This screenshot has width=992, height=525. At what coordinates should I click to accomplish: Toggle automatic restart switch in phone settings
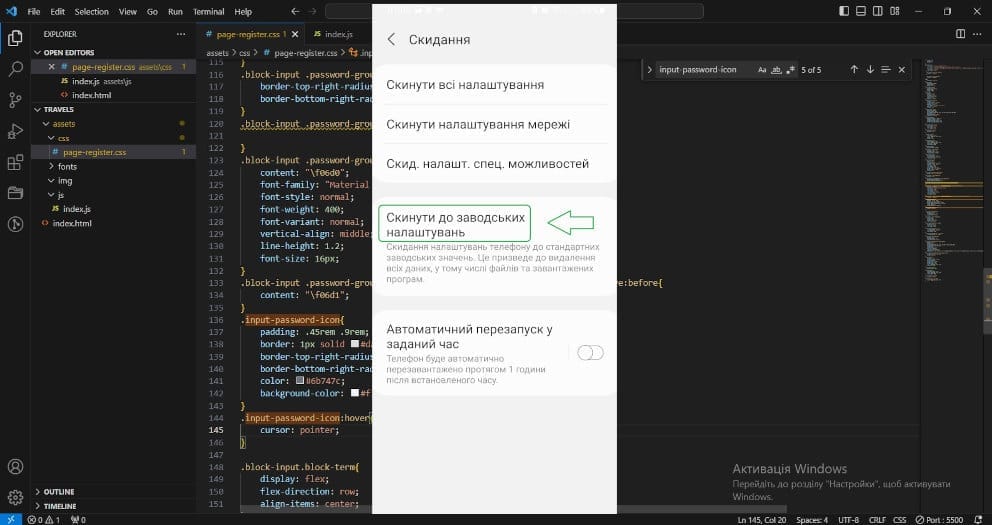click(591, 352)
